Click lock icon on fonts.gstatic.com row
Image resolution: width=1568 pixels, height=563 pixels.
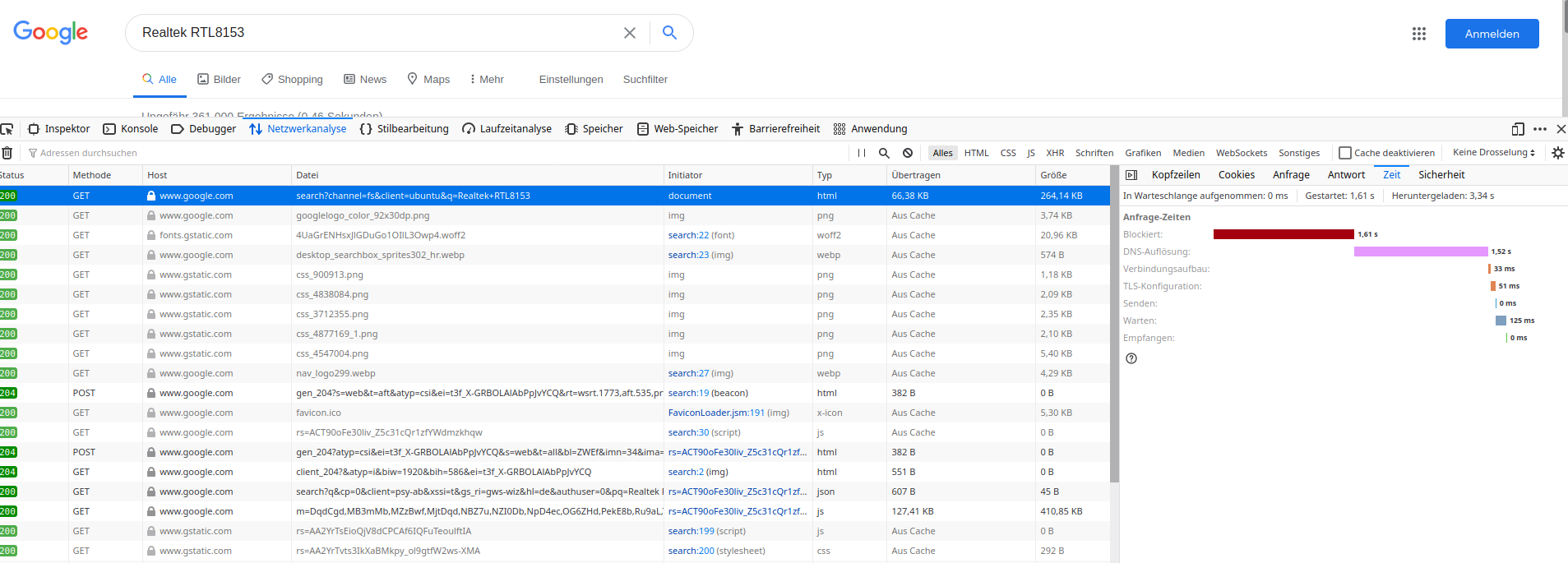point(151,235)
